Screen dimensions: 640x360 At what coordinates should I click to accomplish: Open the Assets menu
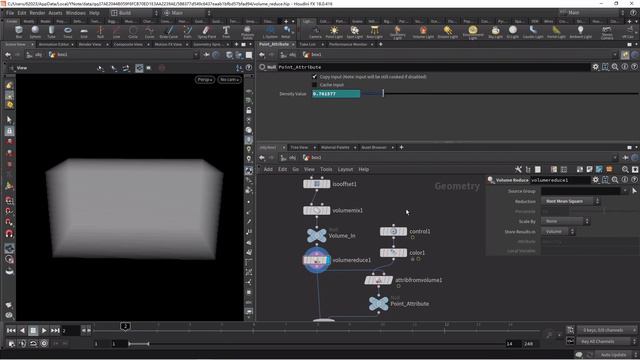55,13
